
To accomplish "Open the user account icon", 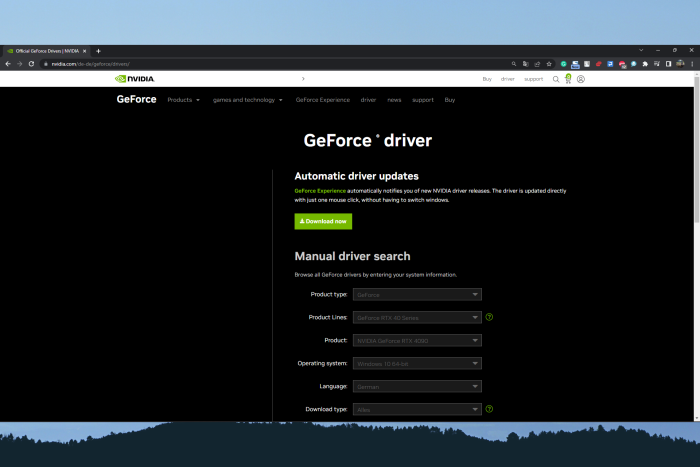I will pyautogui.click(x=581, y=79).
